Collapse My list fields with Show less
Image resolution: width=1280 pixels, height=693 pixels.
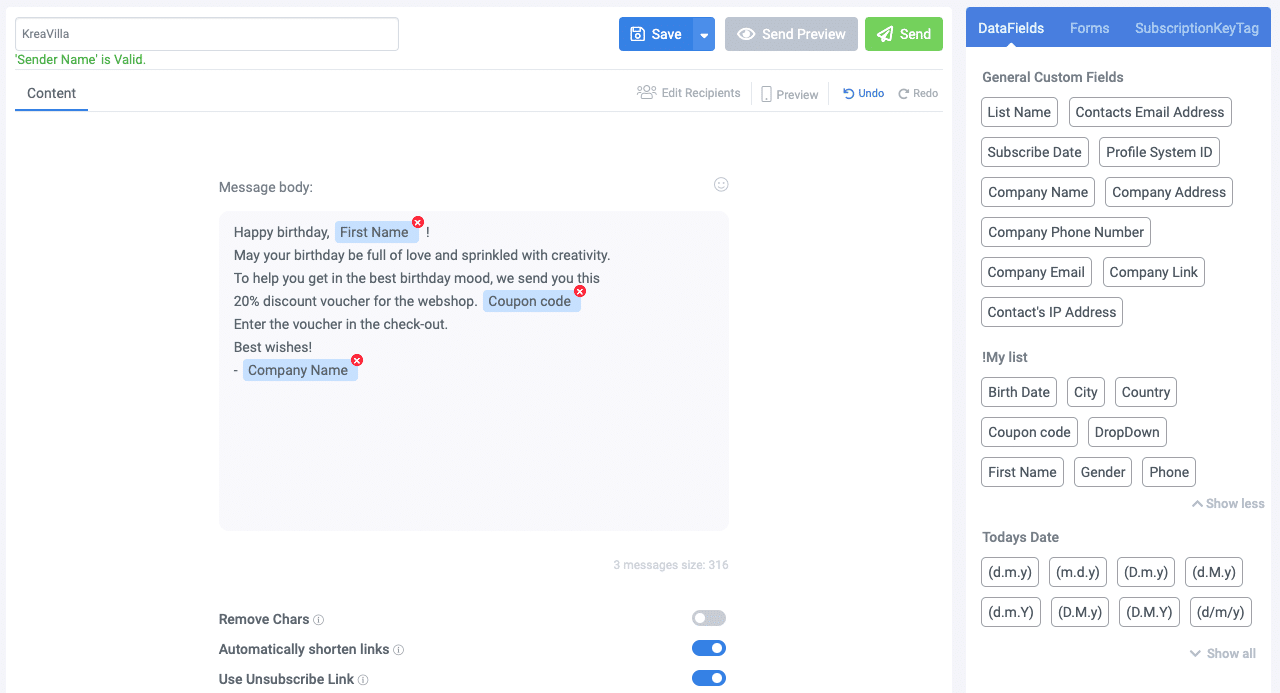pos(1228,504)
